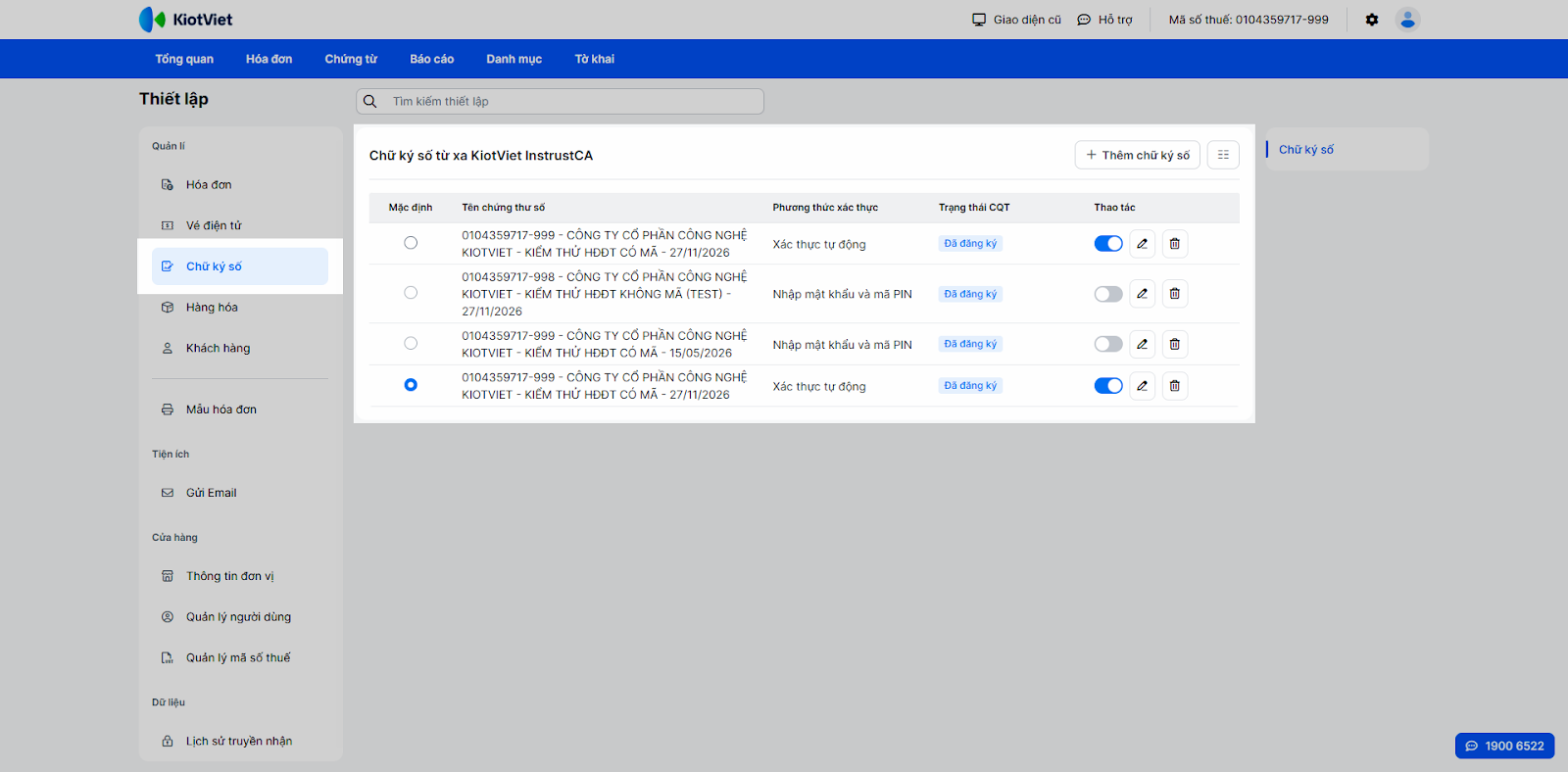Screen dimensions: 1568x772
Task: Enable the 0104359717-998 certificate switch
Action: (1108, 294)
